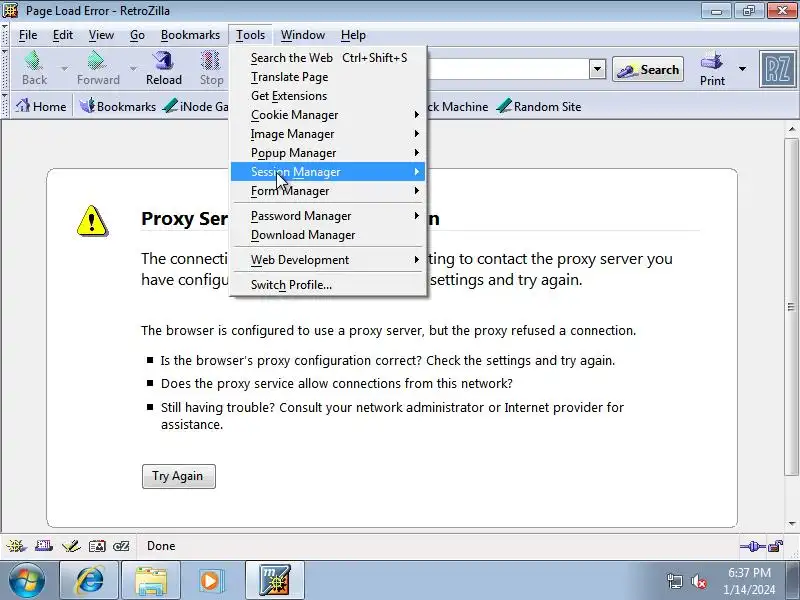Open the File menu
Image resolution: width=800 pixels, height=600 pixels.
pyautogui.click(x=28, y=35)
